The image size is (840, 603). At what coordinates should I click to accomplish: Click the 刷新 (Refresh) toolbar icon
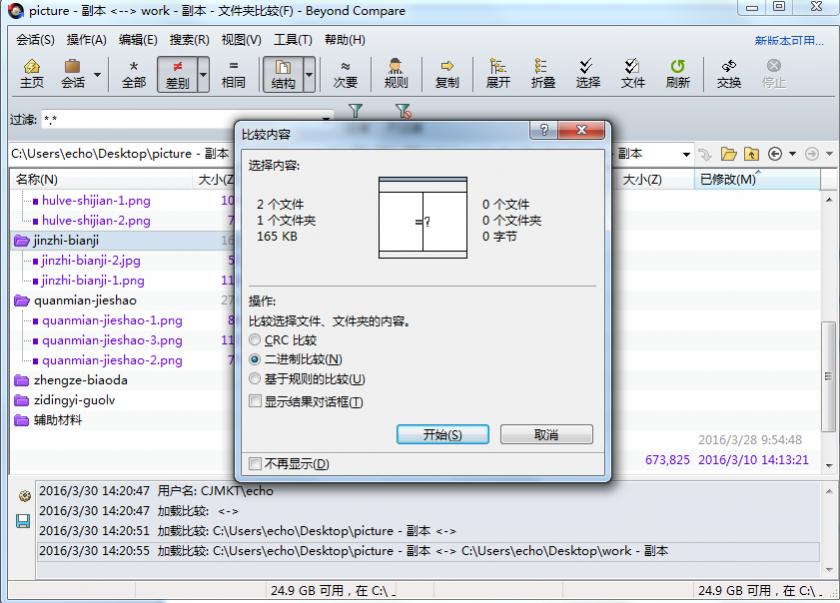point(677,75)
